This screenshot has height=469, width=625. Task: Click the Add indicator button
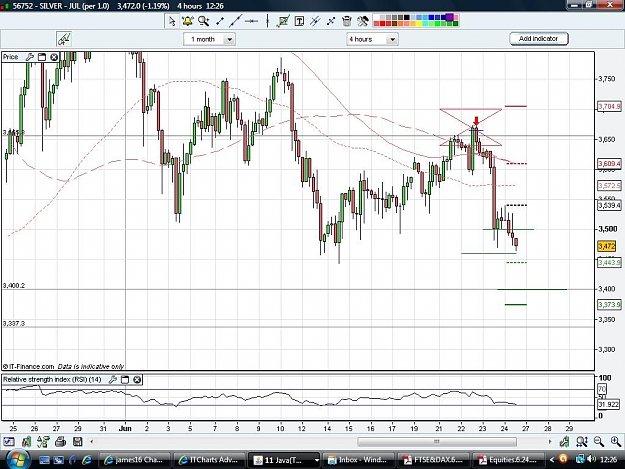539,39
